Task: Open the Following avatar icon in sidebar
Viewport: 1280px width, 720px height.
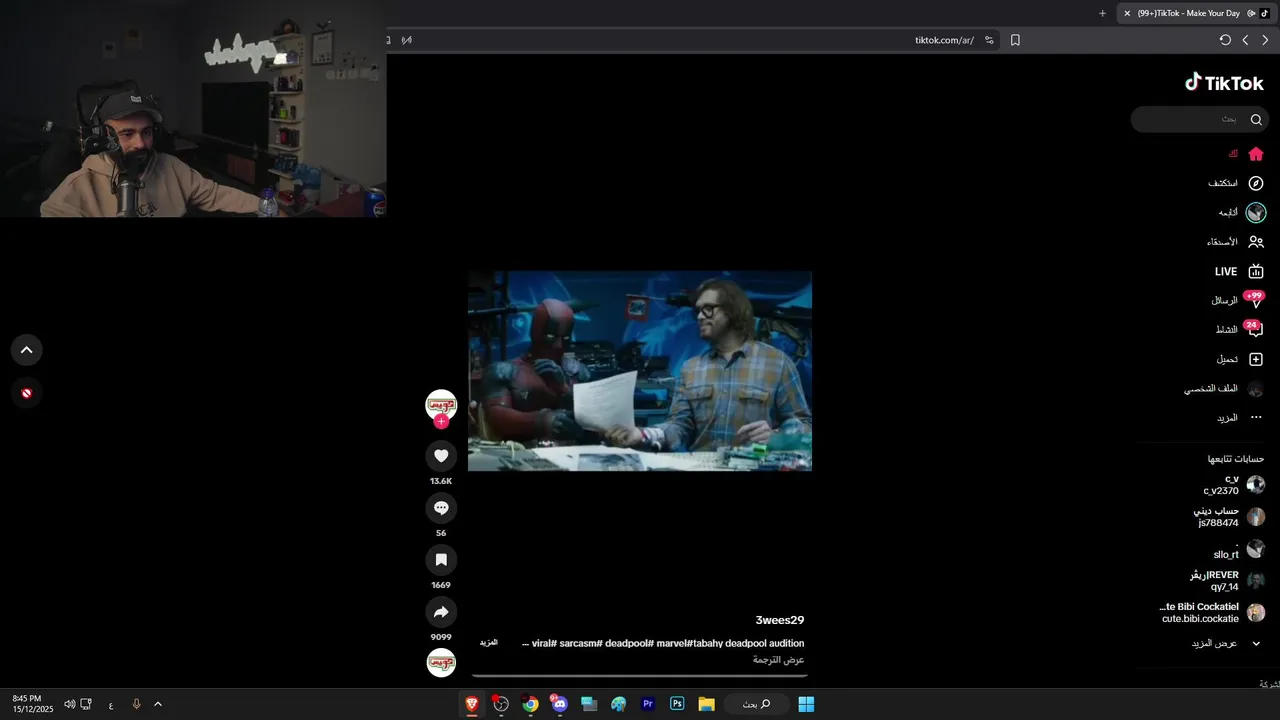Action: click(x=1256, y=212)
